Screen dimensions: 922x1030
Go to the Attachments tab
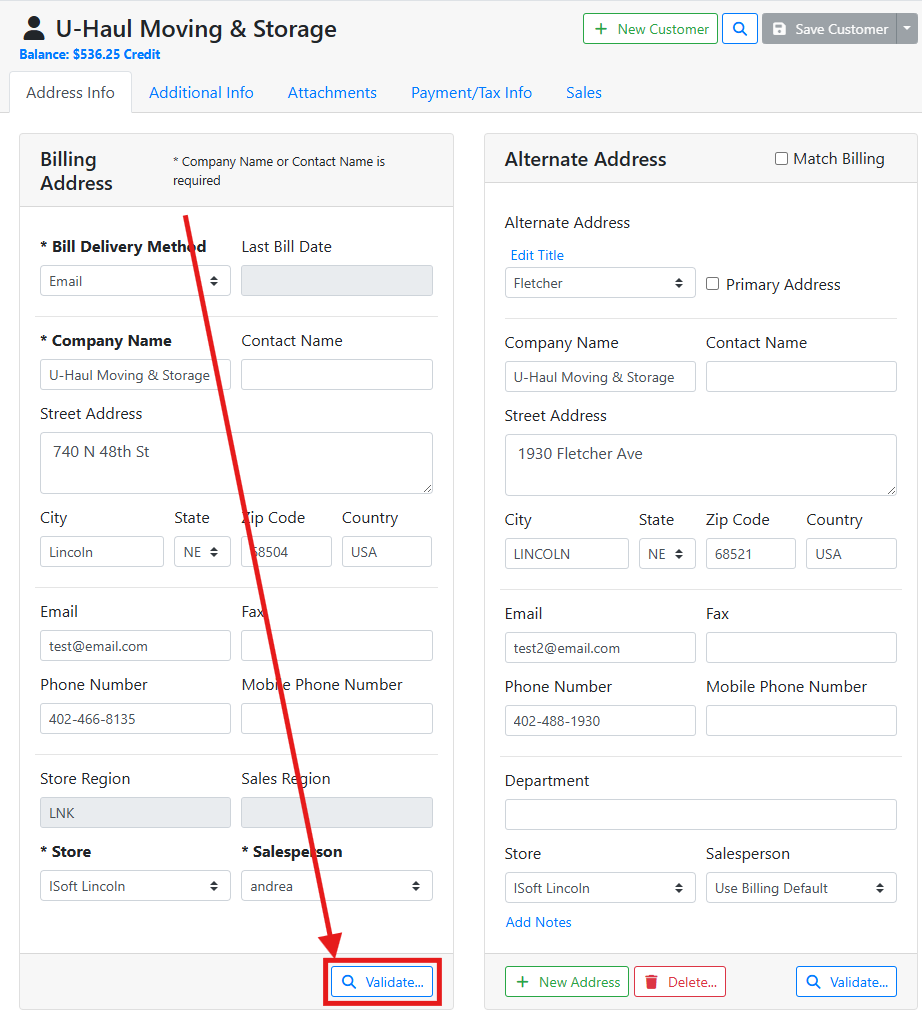[332, 93]
